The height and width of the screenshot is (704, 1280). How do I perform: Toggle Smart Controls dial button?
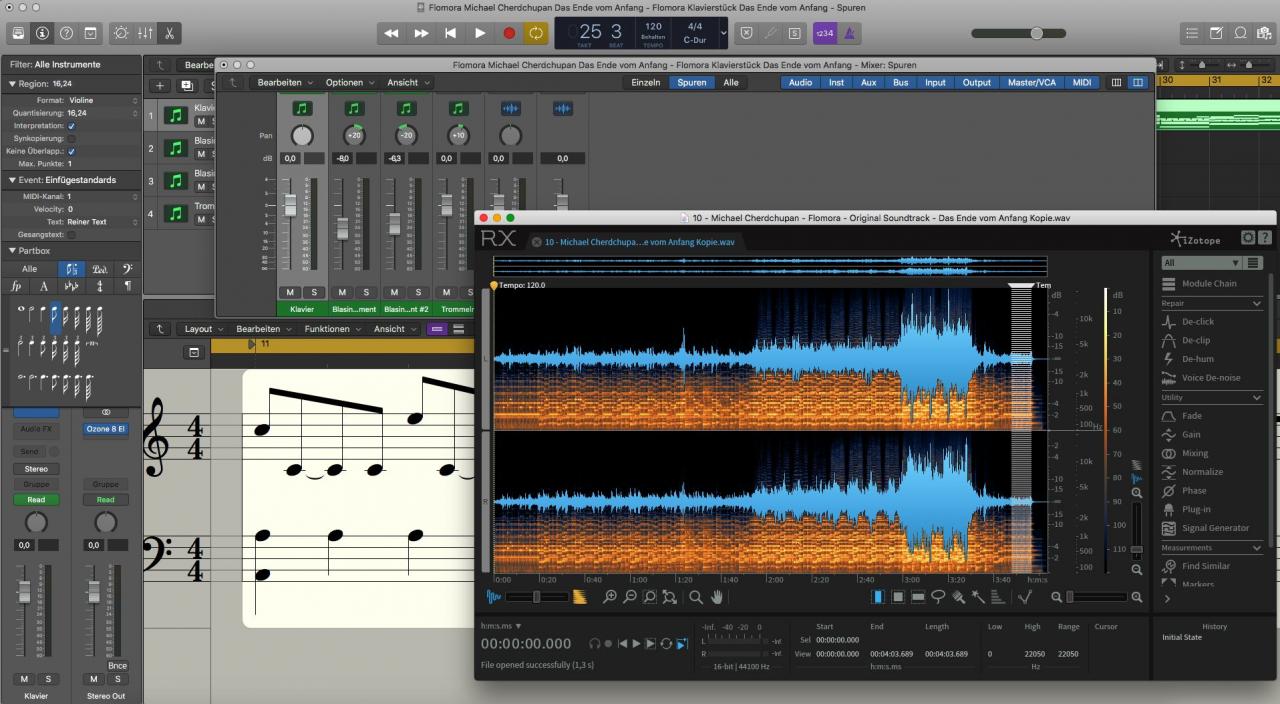click(121, 33)
